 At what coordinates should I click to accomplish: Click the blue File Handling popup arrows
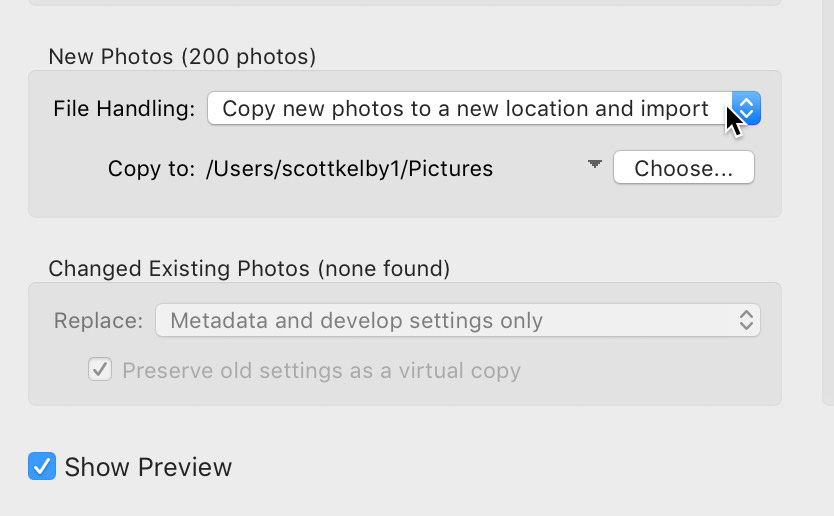746,108
